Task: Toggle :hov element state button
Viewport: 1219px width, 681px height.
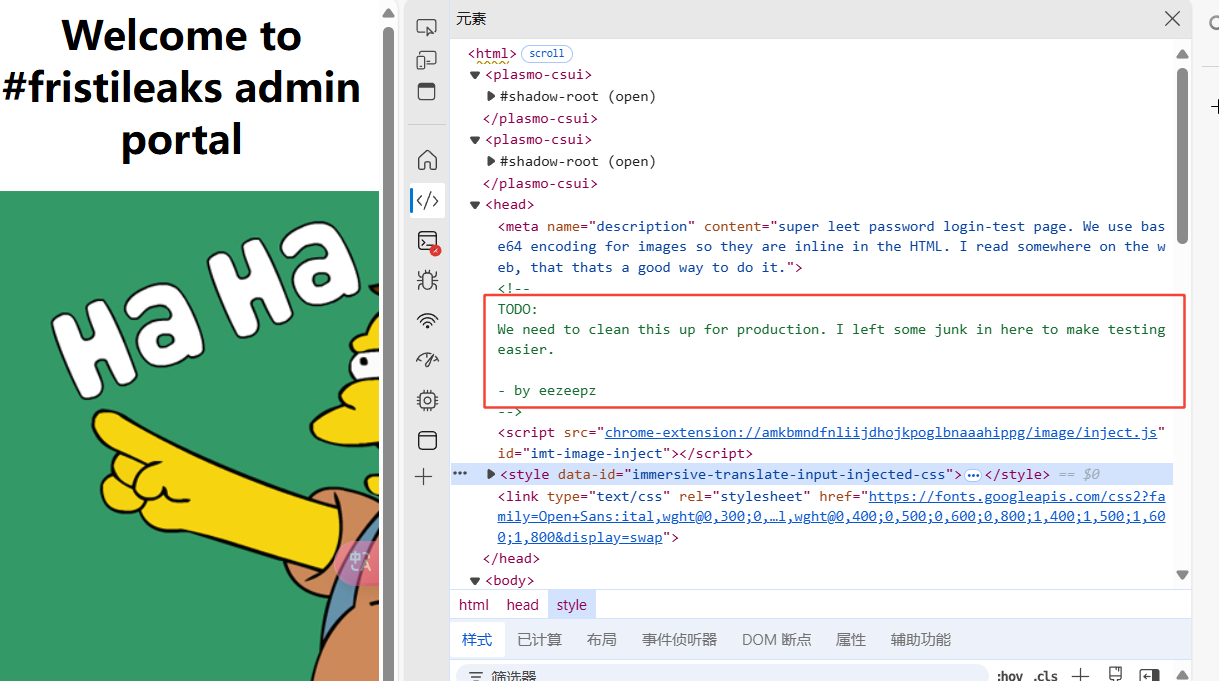Action: coord(1010,676)
